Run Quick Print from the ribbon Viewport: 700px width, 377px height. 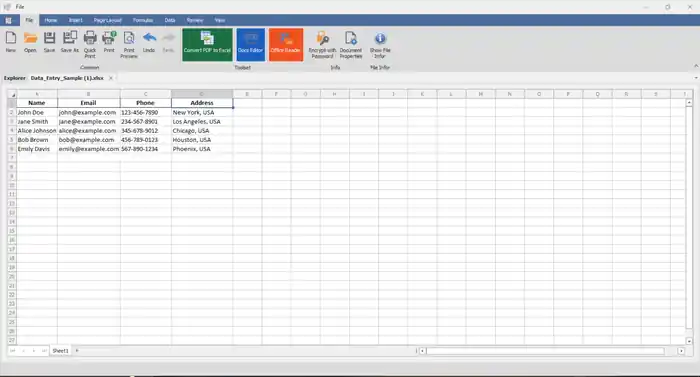point(90,44)
